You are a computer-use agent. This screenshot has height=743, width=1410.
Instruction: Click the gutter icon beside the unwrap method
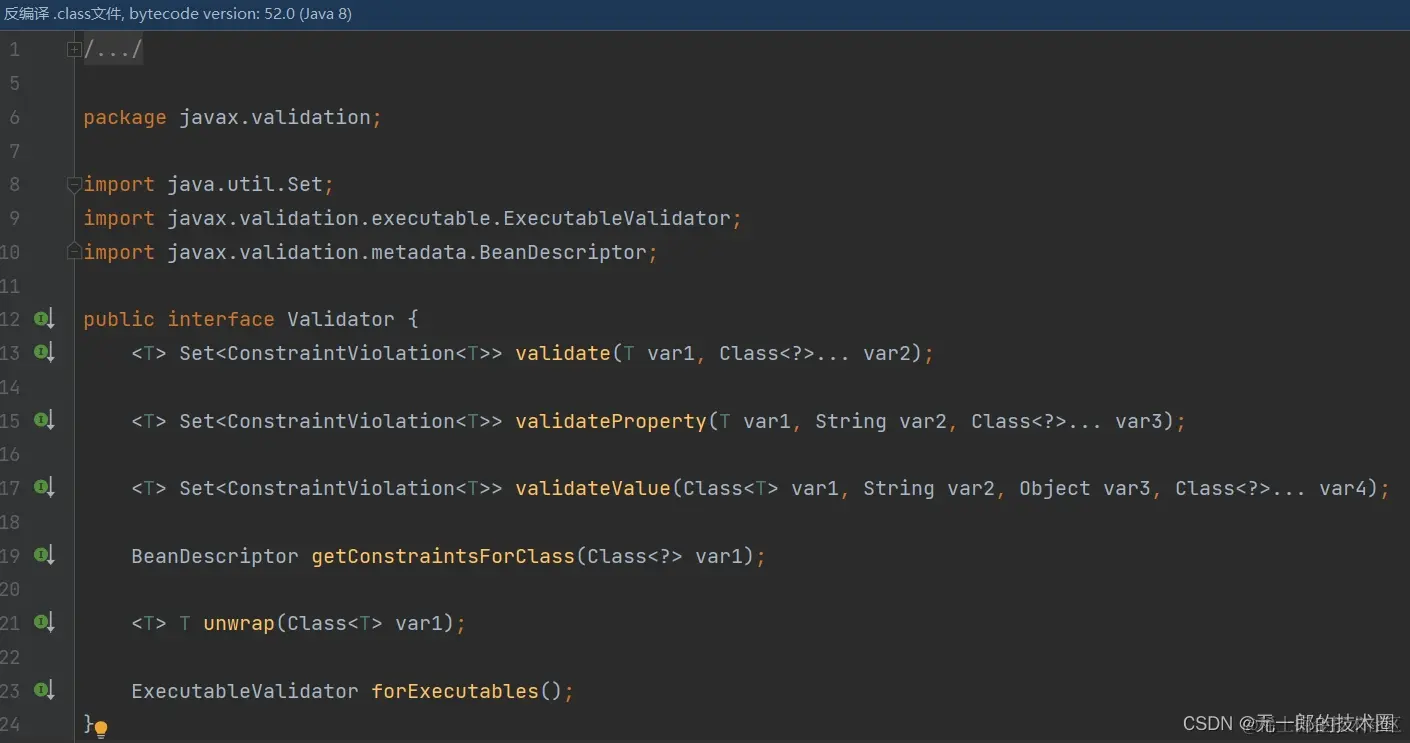point(43,623)
